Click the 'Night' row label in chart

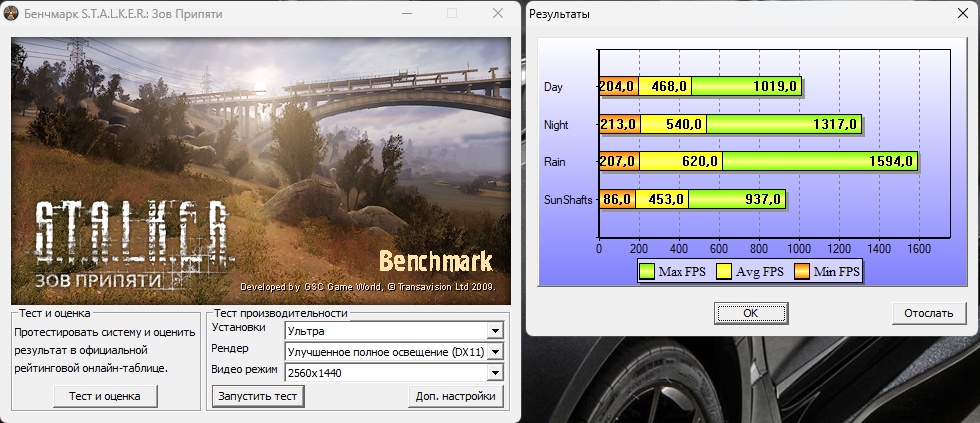pyautogui.click(x=556, y=124)
